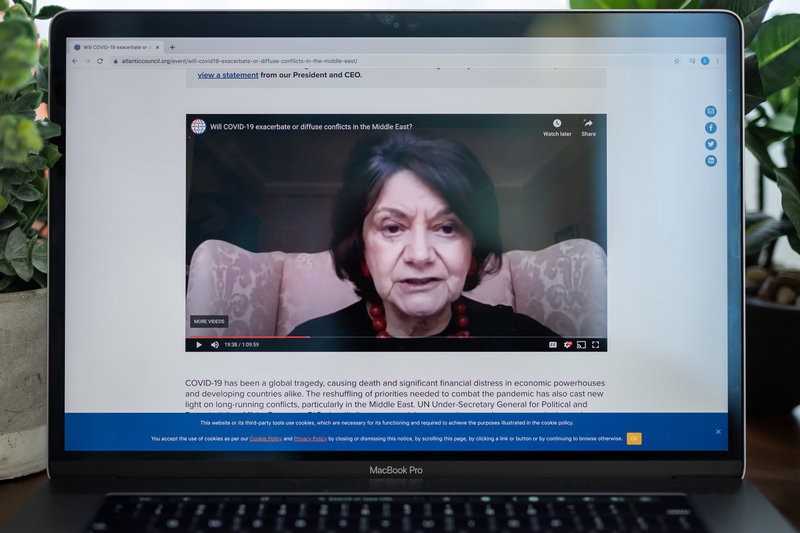This screenshot has height=533, width=800.
Task: Open the channel logo on the video
Action: [198, 126]
